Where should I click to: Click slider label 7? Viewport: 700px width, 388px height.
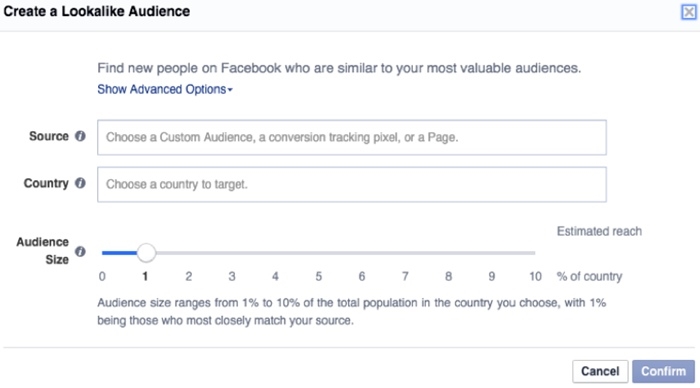405,276
